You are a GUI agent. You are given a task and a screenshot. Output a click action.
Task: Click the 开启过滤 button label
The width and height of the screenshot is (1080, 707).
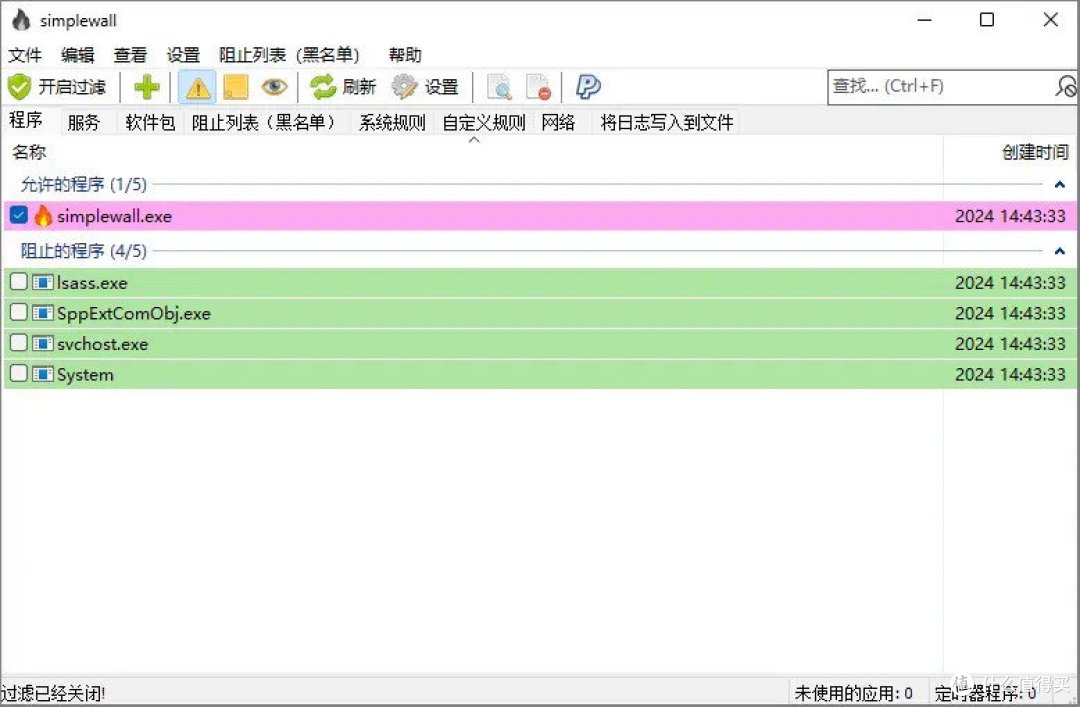click(72, 87)
